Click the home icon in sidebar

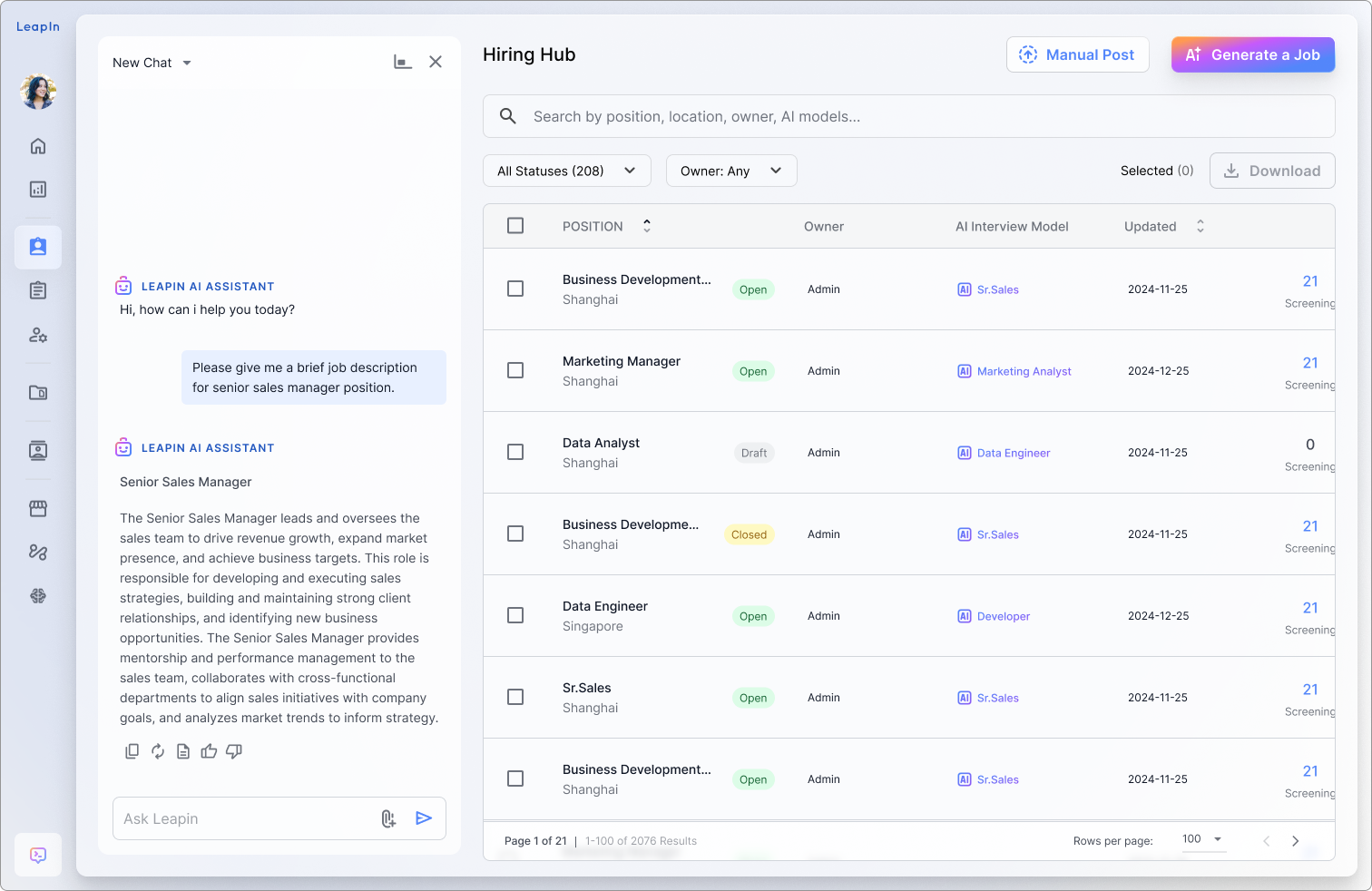click(x=38, y=146)
